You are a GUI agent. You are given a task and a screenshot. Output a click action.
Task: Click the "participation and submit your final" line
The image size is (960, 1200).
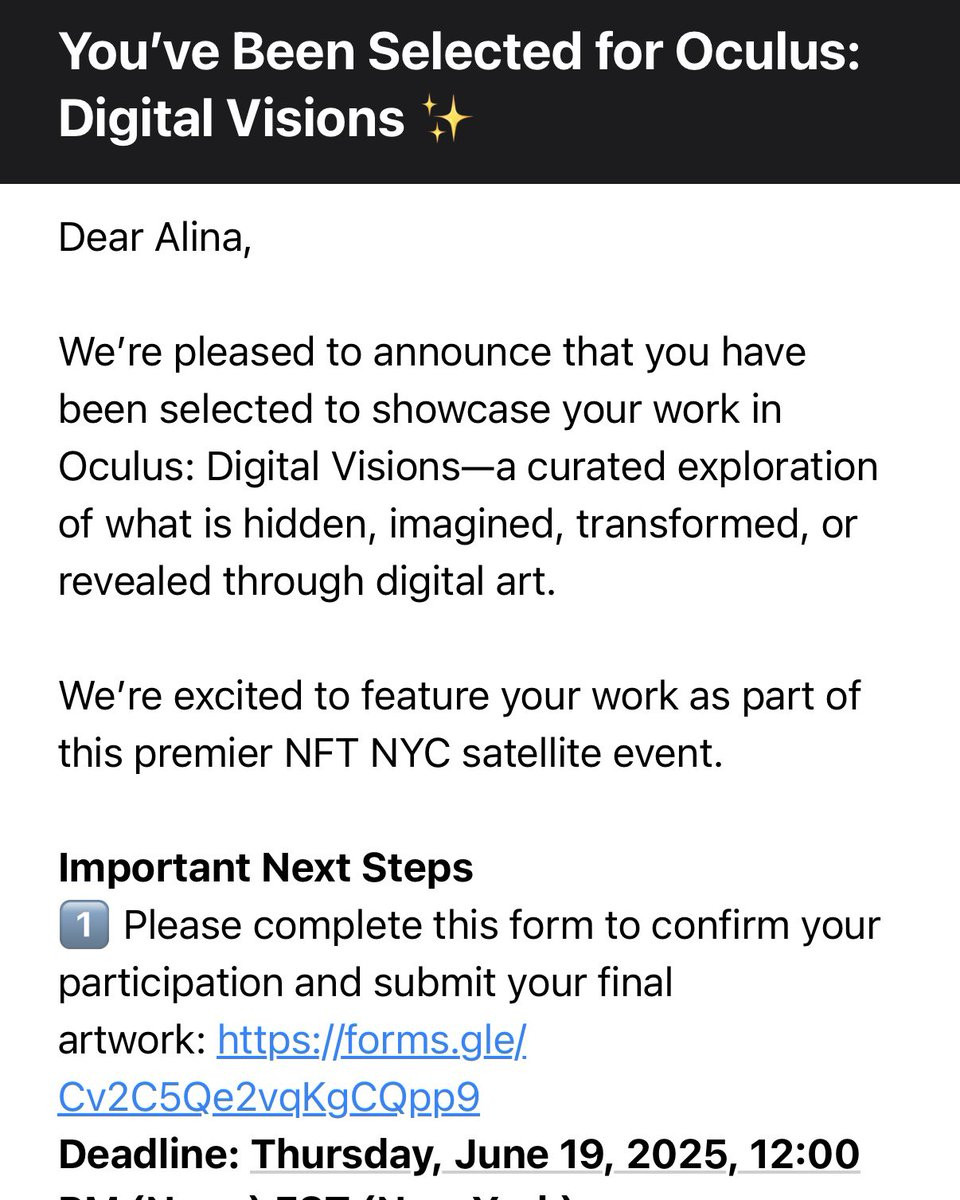pos(365,983)
